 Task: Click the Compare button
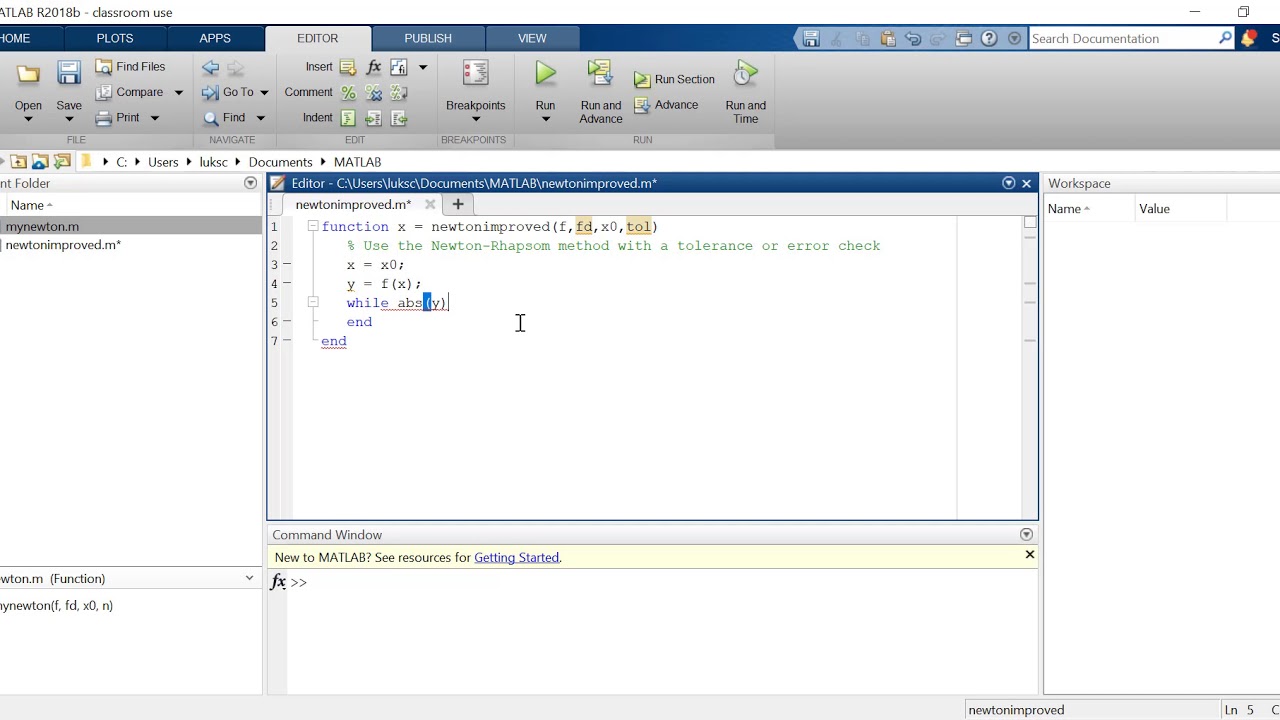pos(130,92)
